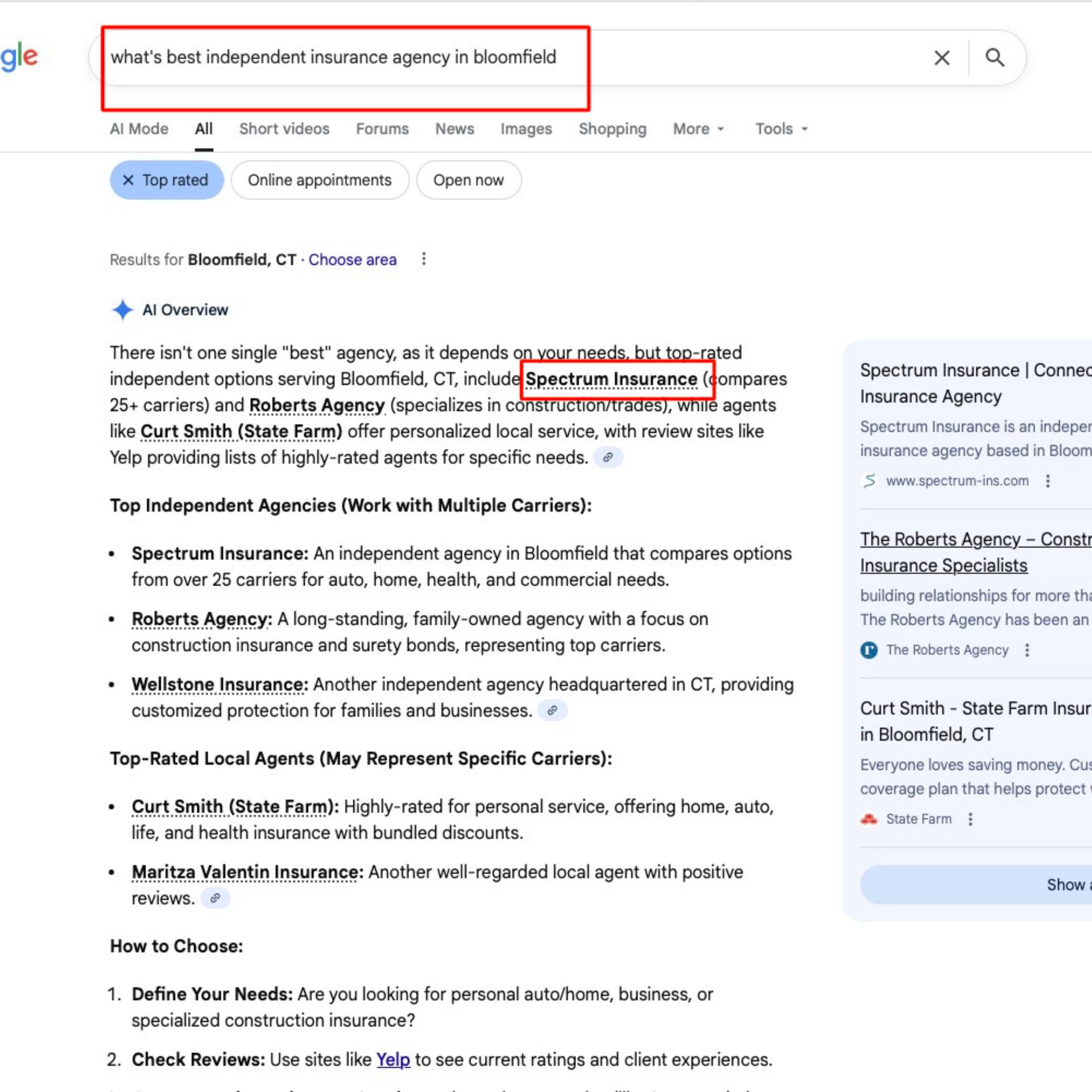Click the State Farm logo icon
Viewport: 1092px width, 1092px height.
(x=868, y=819)
